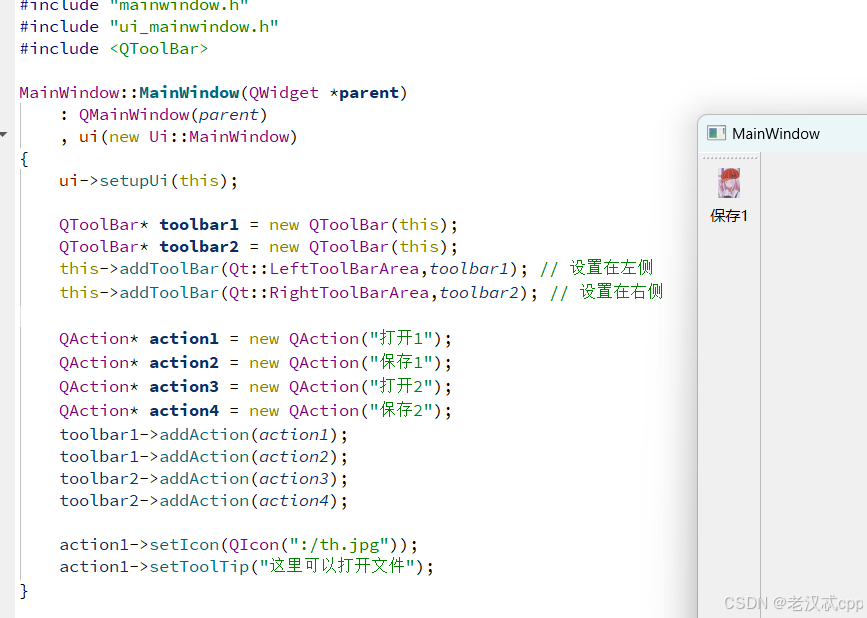
Task: Click the comment 设置在左侧
Action: click(x=597, y=268)
